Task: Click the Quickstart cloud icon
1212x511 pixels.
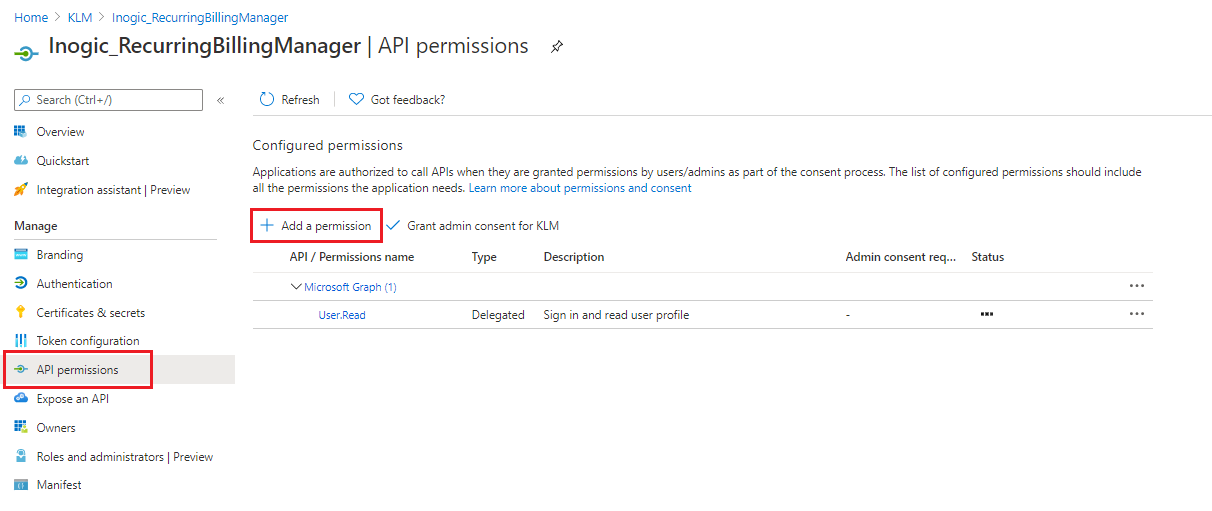Action: [20, 161]
